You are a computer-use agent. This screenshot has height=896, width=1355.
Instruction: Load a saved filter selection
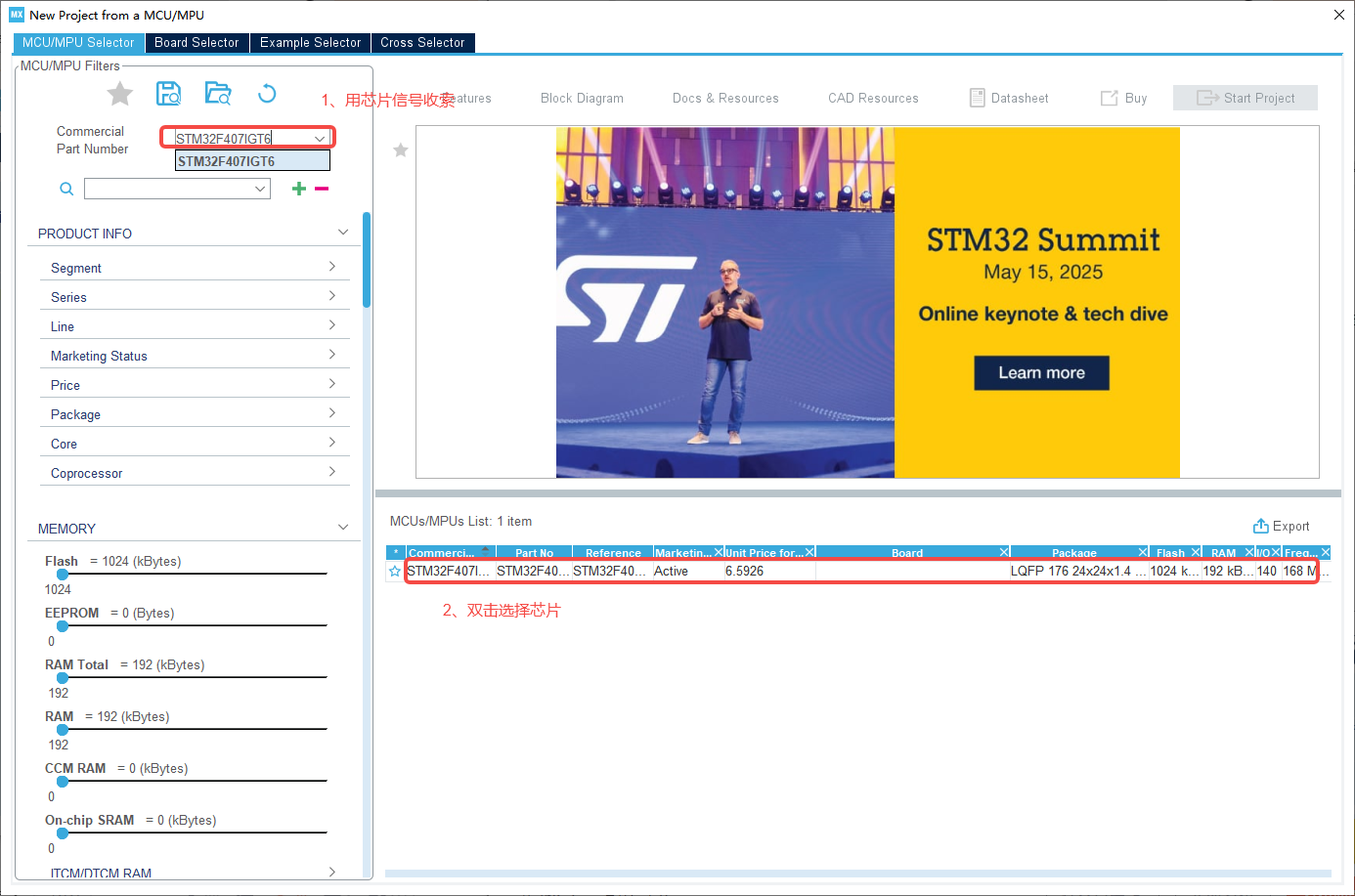coord(217,93)
